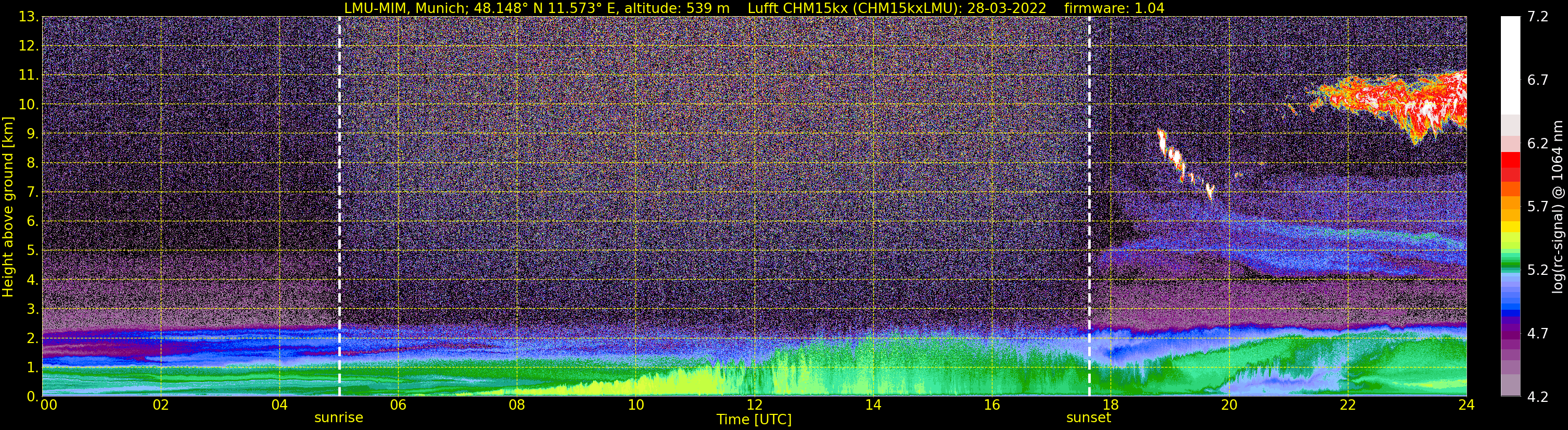Click the height axis tick "4."
The height and width of the screenshot is (430, 1568).
coord(32,280)
